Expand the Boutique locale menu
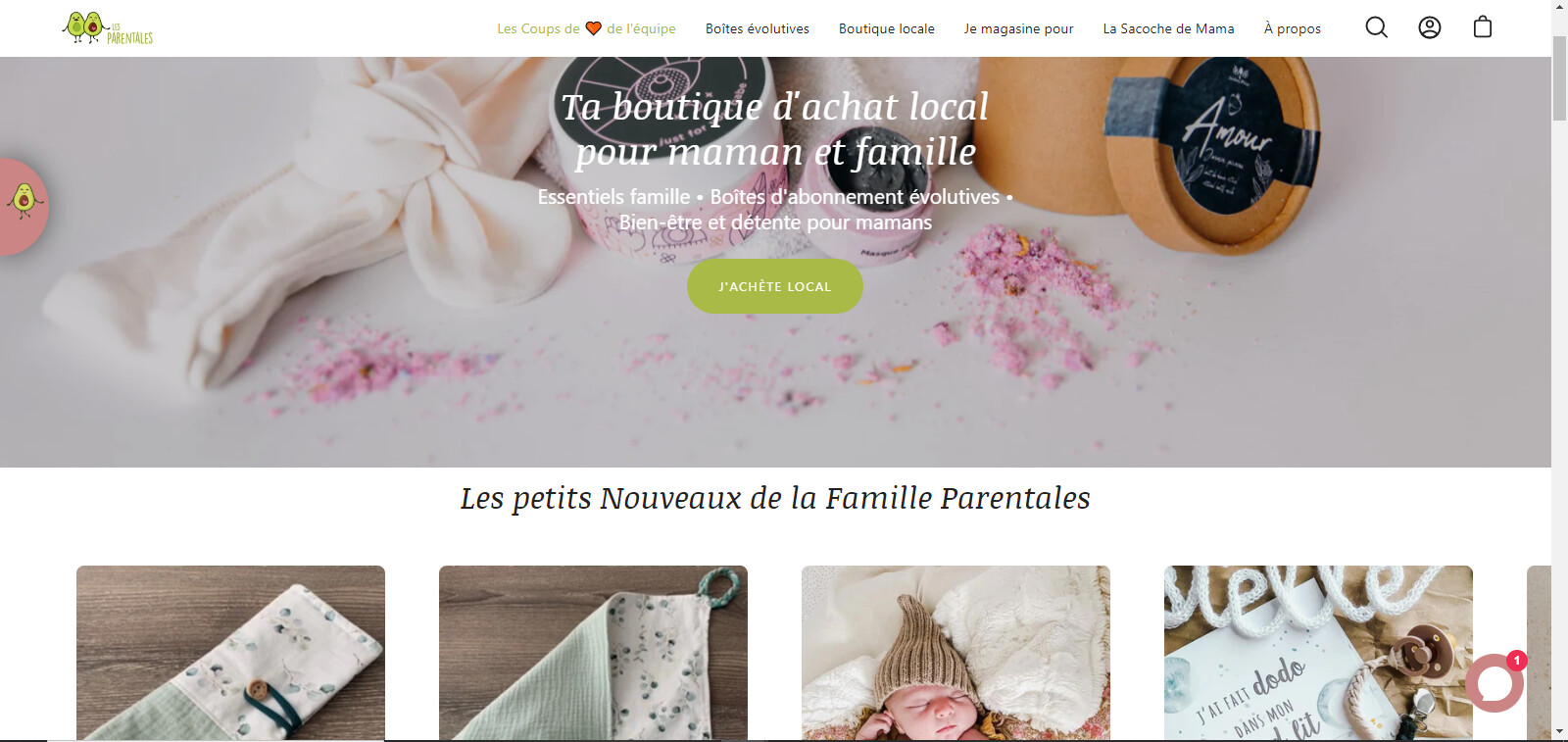The image size is (1568, 742). click(887, 28)
